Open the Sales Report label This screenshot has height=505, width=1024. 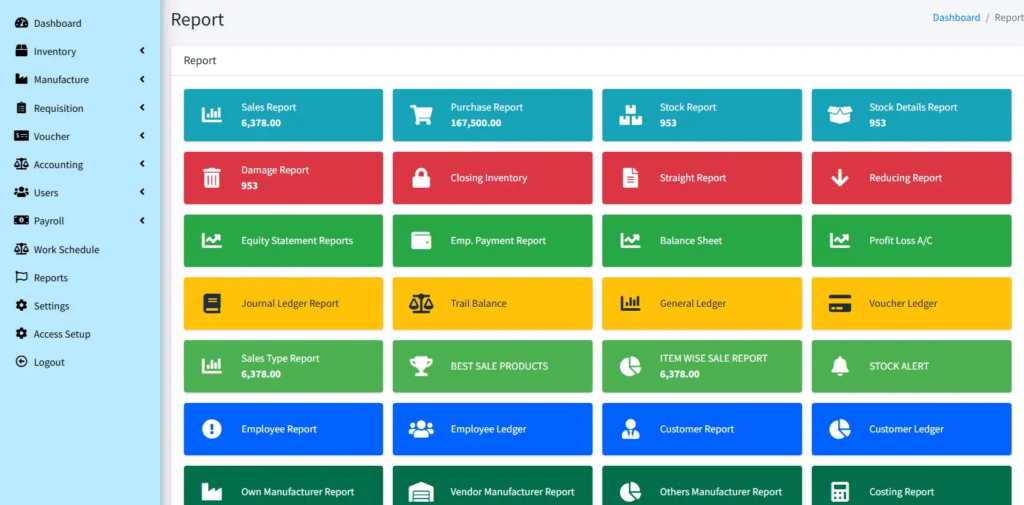point(268,107)
